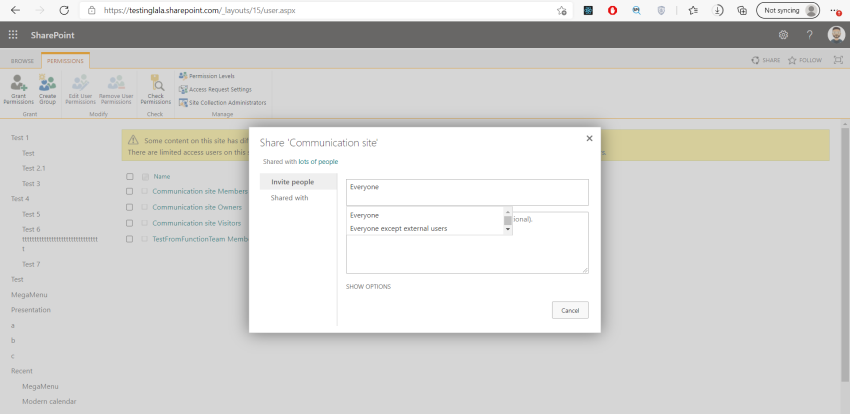Toggle focus on content icon
The width and height of the screenshot is (850, 414).
(x=838, y=60)
